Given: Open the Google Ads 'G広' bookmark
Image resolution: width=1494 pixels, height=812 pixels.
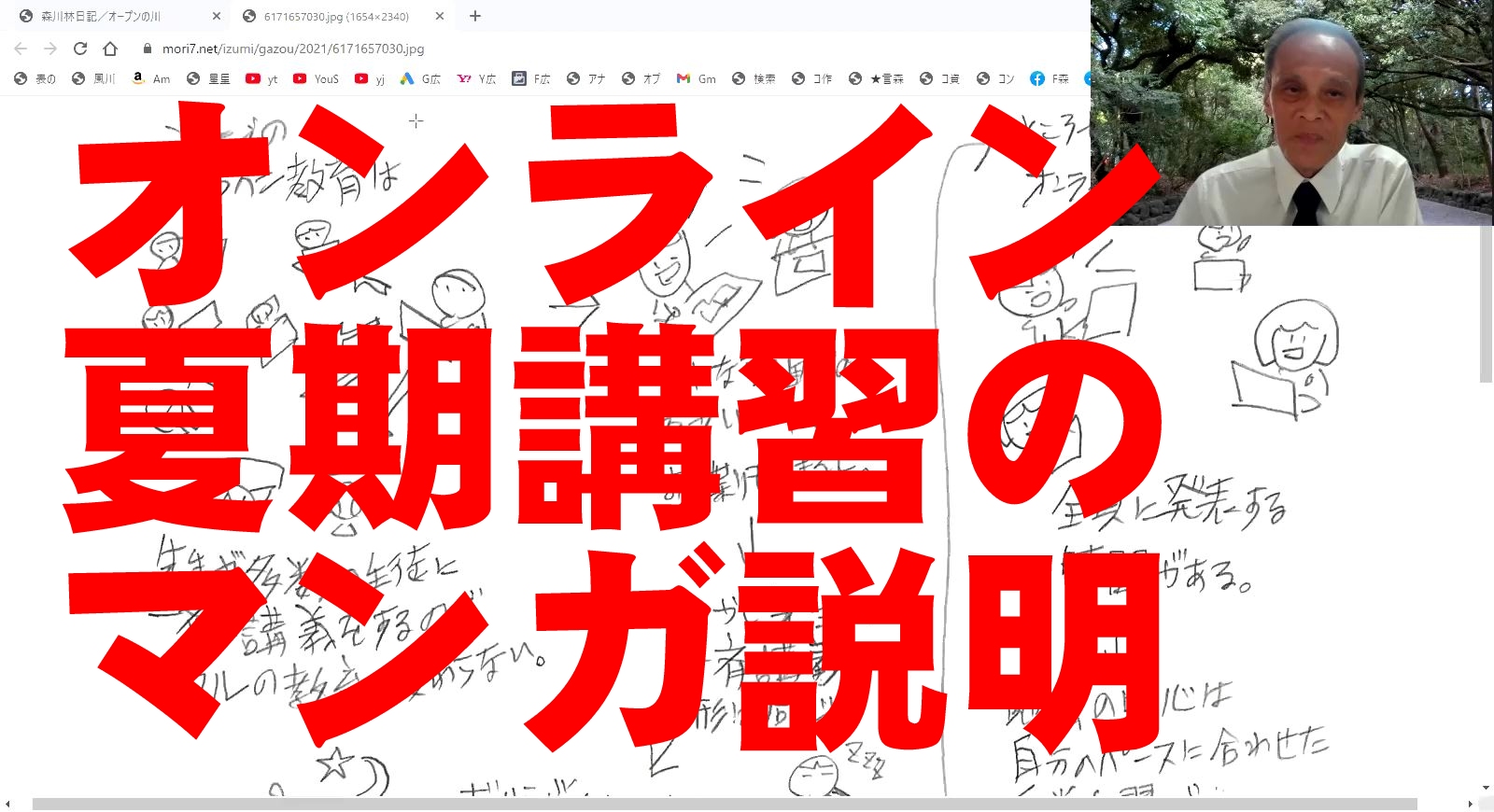Looking at the screenshot, I should click(420, 79).
